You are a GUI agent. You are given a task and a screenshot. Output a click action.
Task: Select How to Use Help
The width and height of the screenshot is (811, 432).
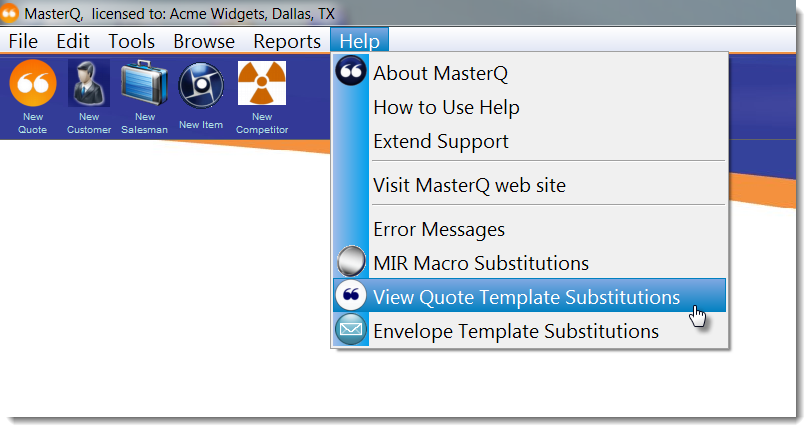pyautogui.click(x=446, y=107)
